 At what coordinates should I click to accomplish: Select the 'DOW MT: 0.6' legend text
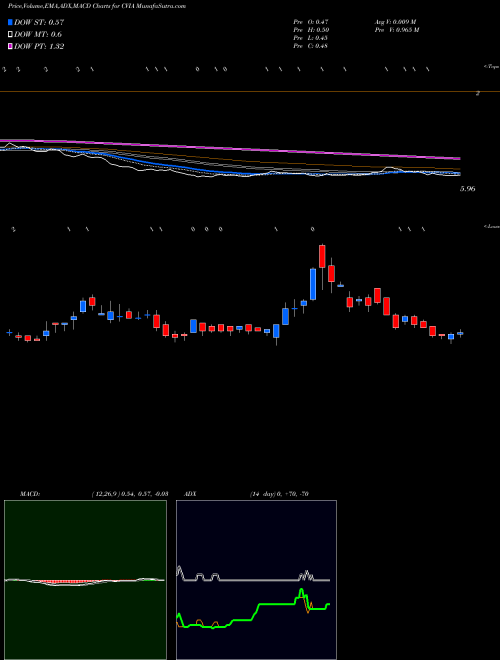click(38, 35)
